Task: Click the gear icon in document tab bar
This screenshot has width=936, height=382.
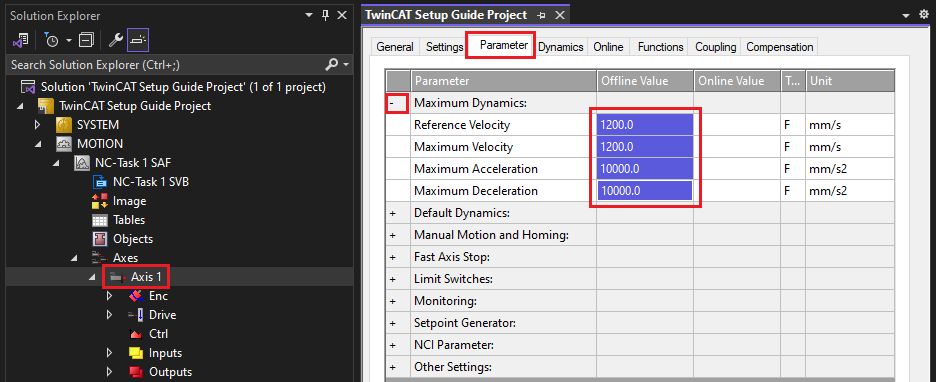Action: coord(923,16)
